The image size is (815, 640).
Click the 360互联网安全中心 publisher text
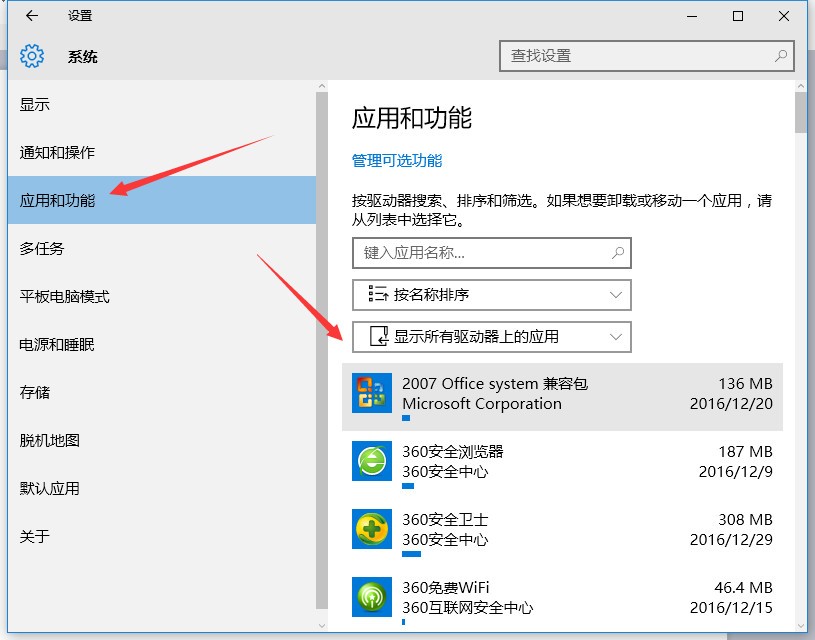point(468,607)
